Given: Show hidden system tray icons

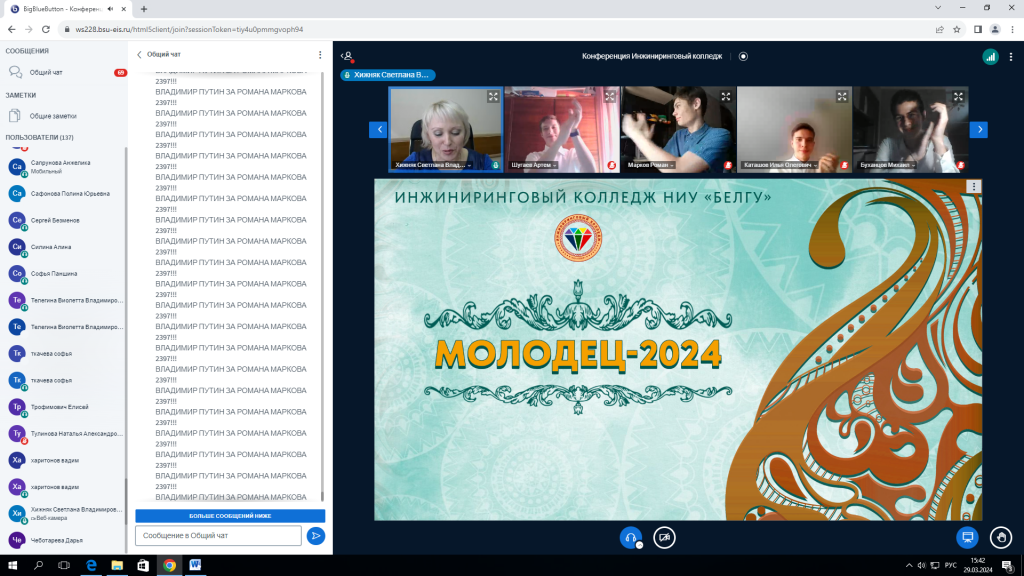Looking at the screenshot, I should coord(908,566).
